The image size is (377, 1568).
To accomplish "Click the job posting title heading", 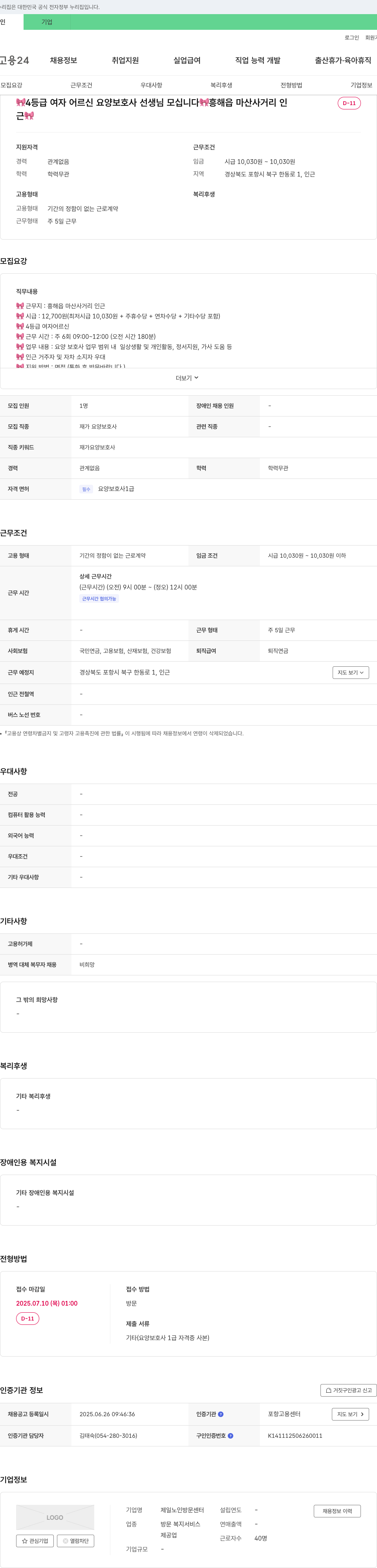I will (x=152, y=109).
